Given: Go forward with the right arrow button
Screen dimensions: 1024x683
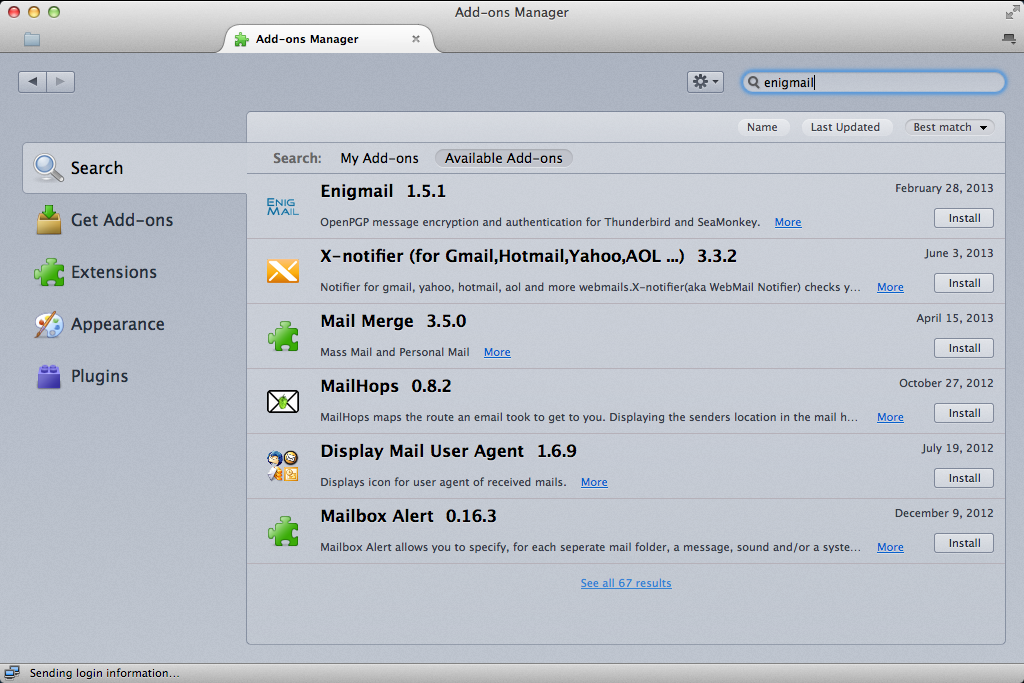Looking at the screenshot, I should coord(60,82).
